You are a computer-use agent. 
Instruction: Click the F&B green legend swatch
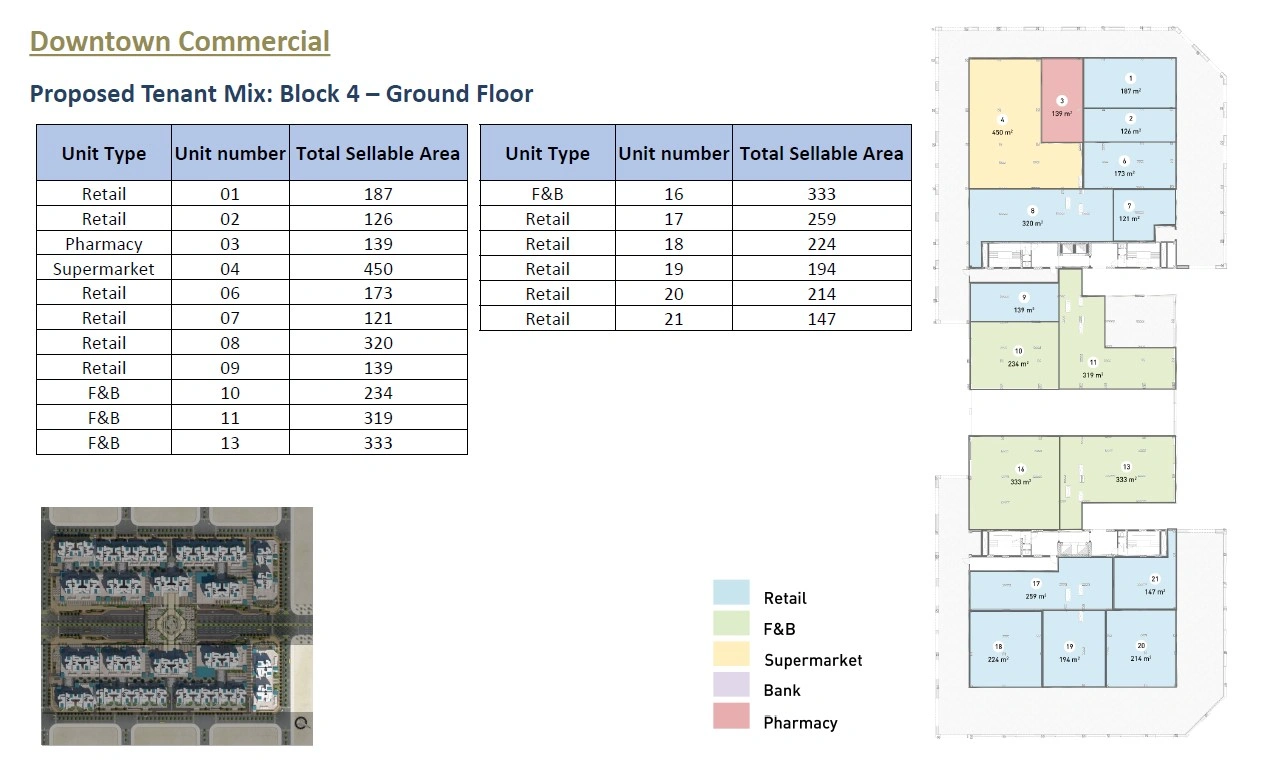[731, 623]
